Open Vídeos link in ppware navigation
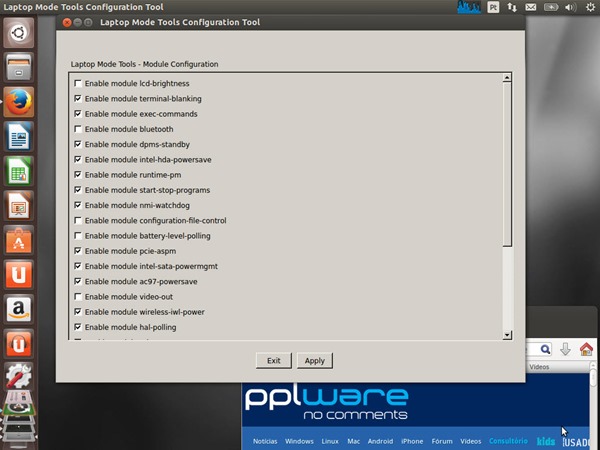 (x=471, y=441)
